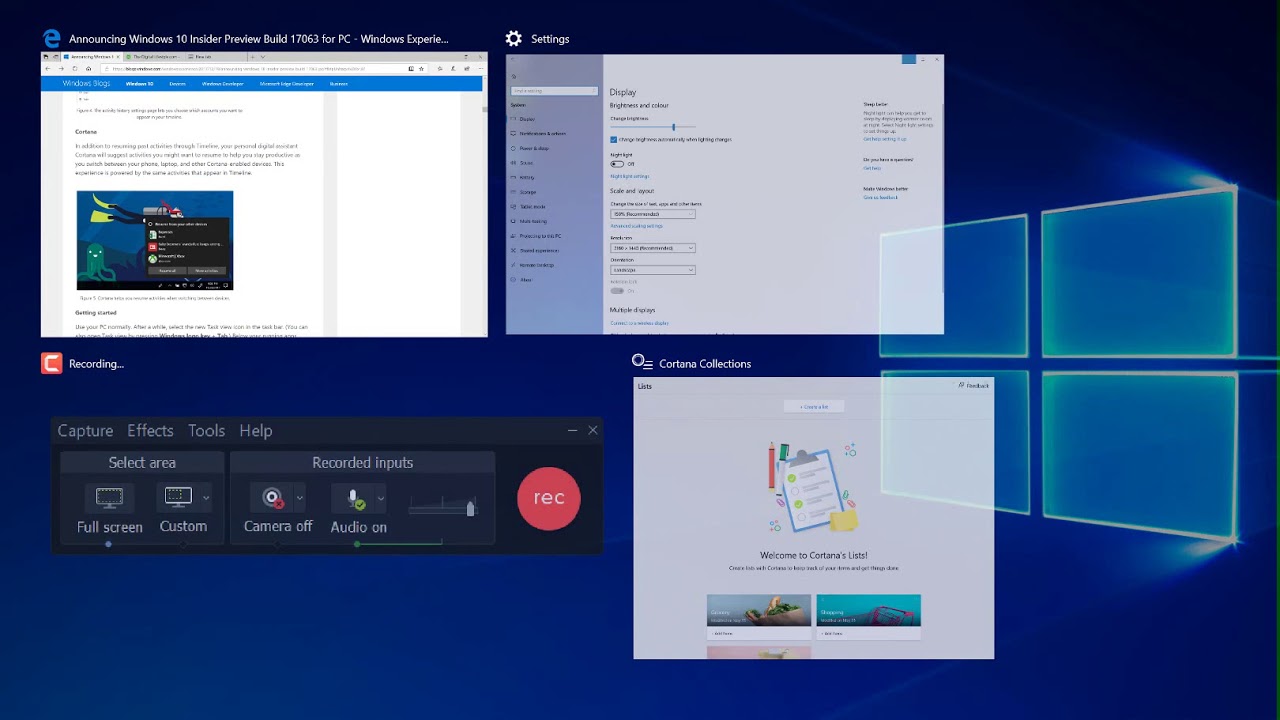Click the Settings home icon above the search box
This screenshot has height=720, width=1280.
(514, 76)
